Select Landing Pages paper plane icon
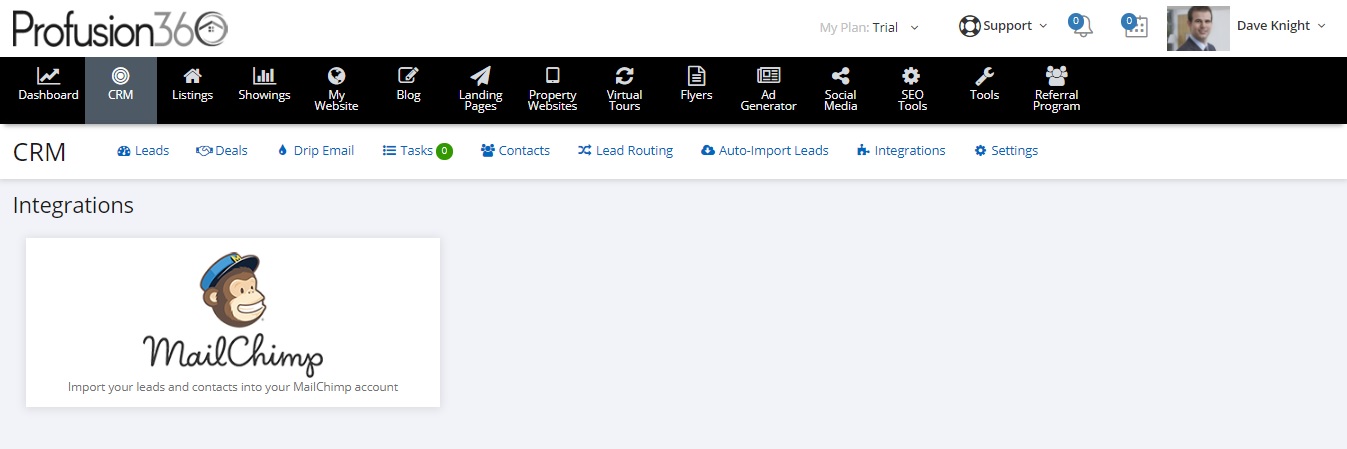Image resolution: width=1347 pixels, height=449 pixels. tap(480, 76)
